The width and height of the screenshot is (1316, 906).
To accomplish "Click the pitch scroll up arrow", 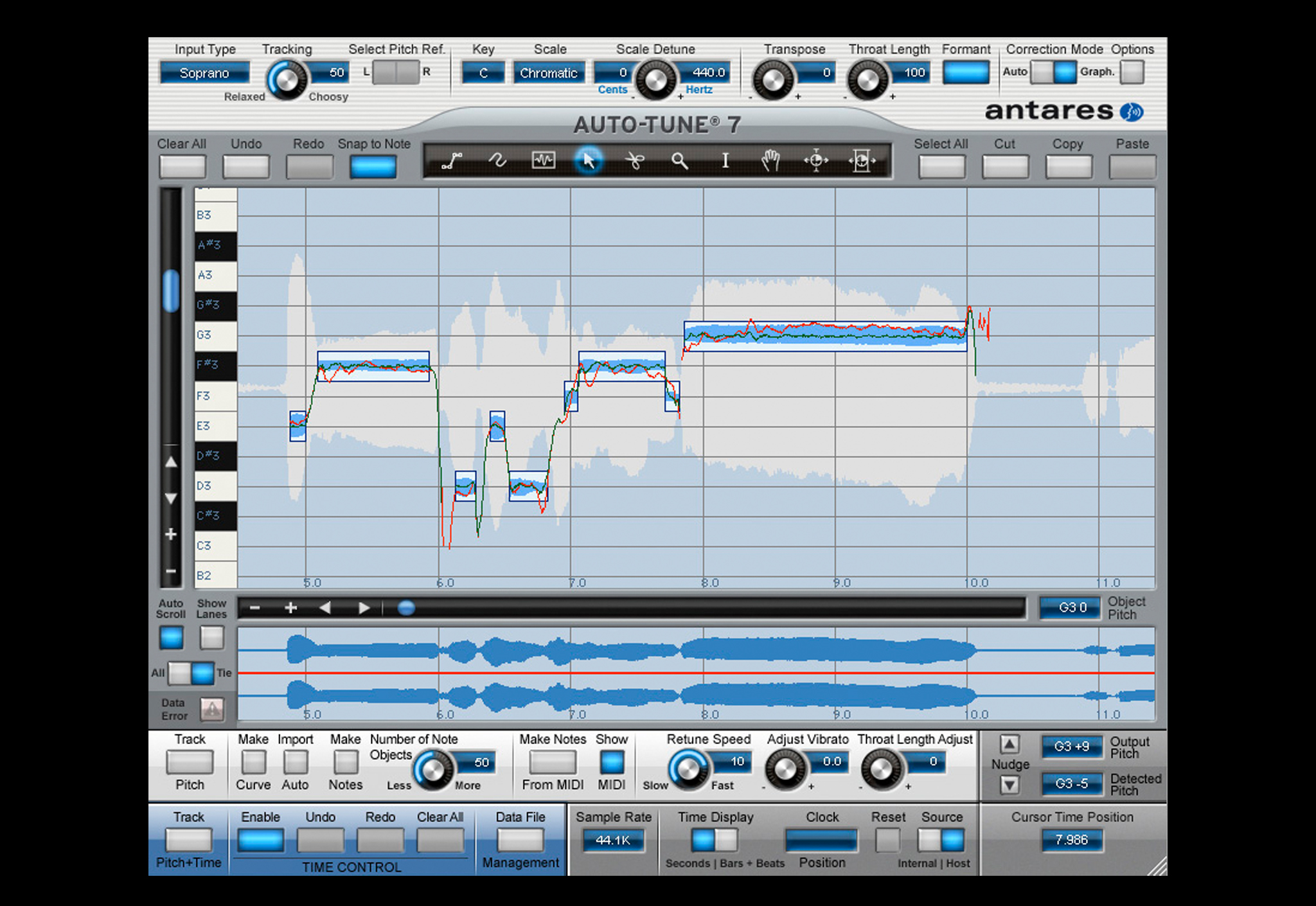I will tap(171, 461).
